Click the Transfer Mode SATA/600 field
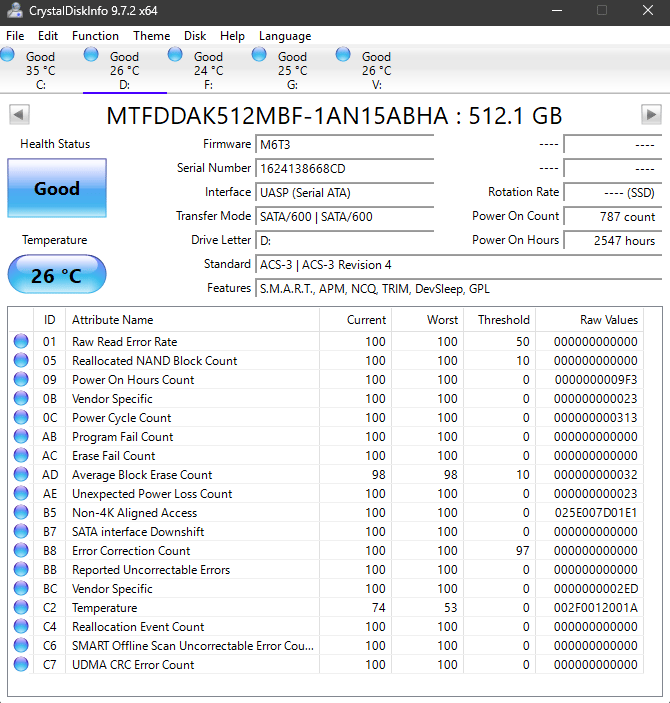This screenshot has width=670, height=703. click(344, 217)
